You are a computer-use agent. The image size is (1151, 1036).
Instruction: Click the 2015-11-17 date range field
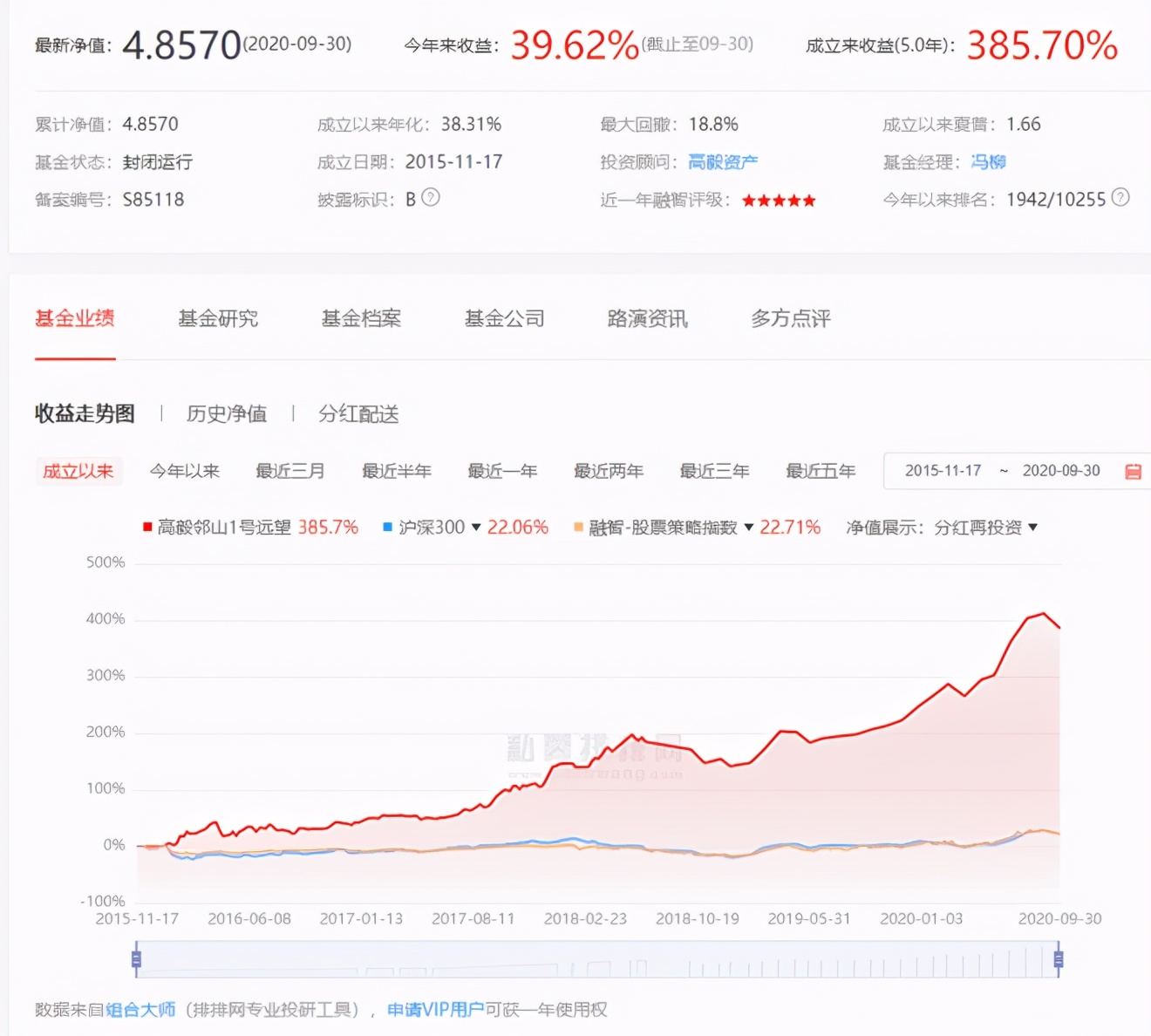944,470
